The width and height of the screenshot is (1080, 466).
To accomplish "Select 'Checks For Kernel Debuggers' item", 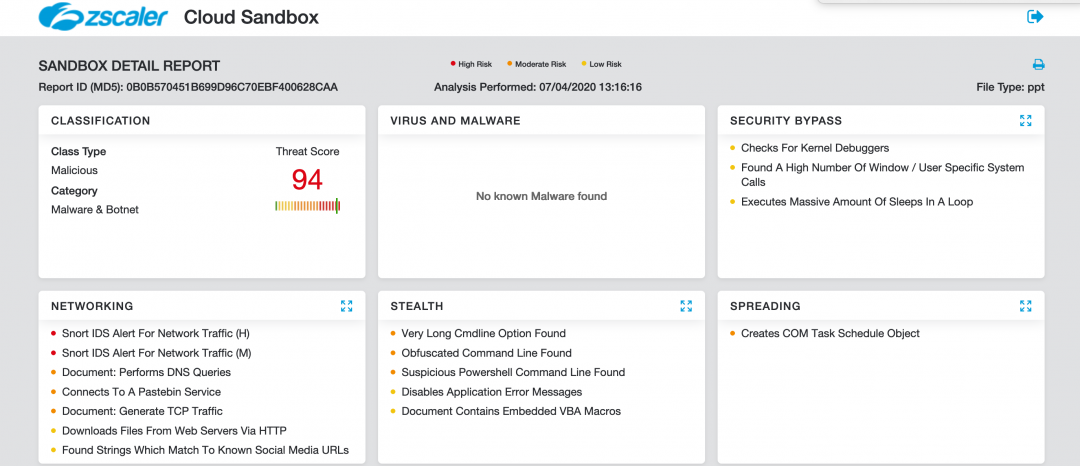I will click(814, 148).
